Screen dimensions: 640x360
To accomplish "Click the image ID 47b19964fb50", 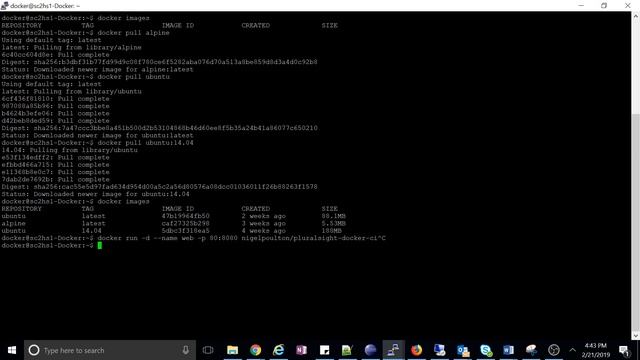I will pyautogui.click(x=185, y=216).
